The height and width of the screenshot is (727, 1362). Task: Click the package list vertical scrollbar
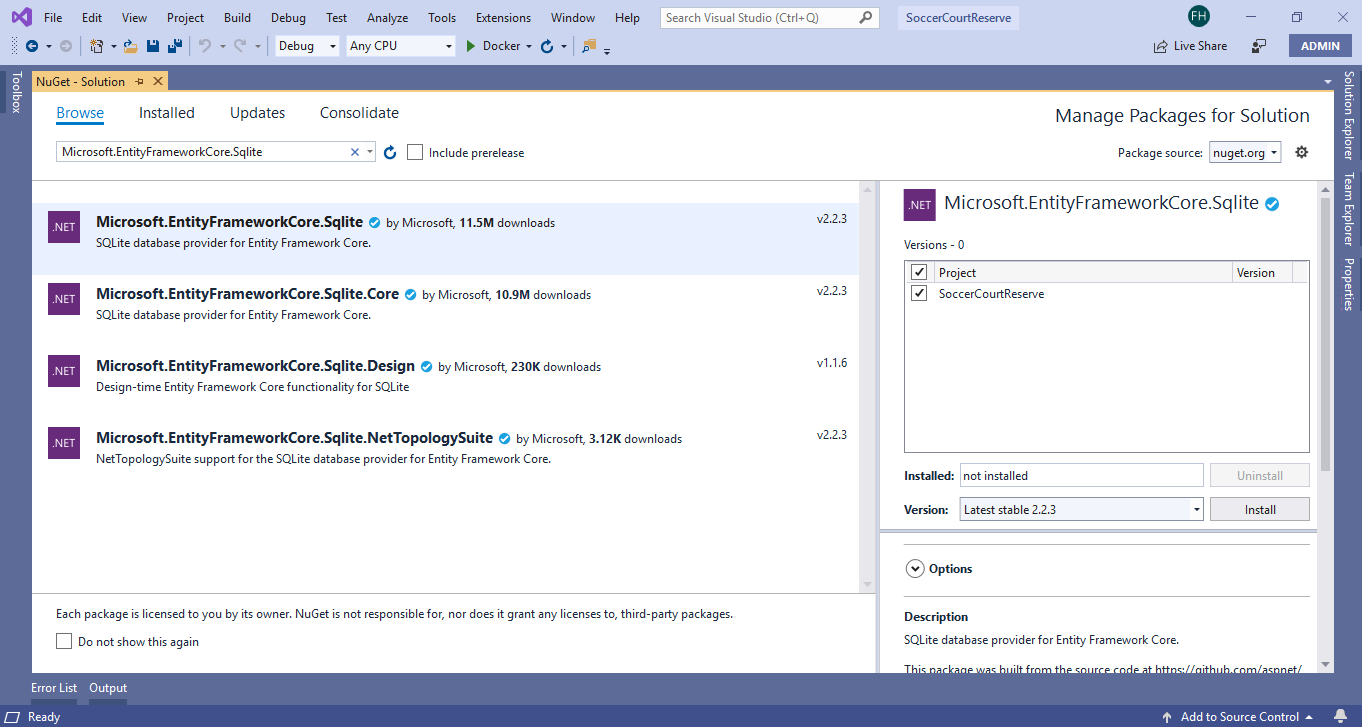(867, 386)
